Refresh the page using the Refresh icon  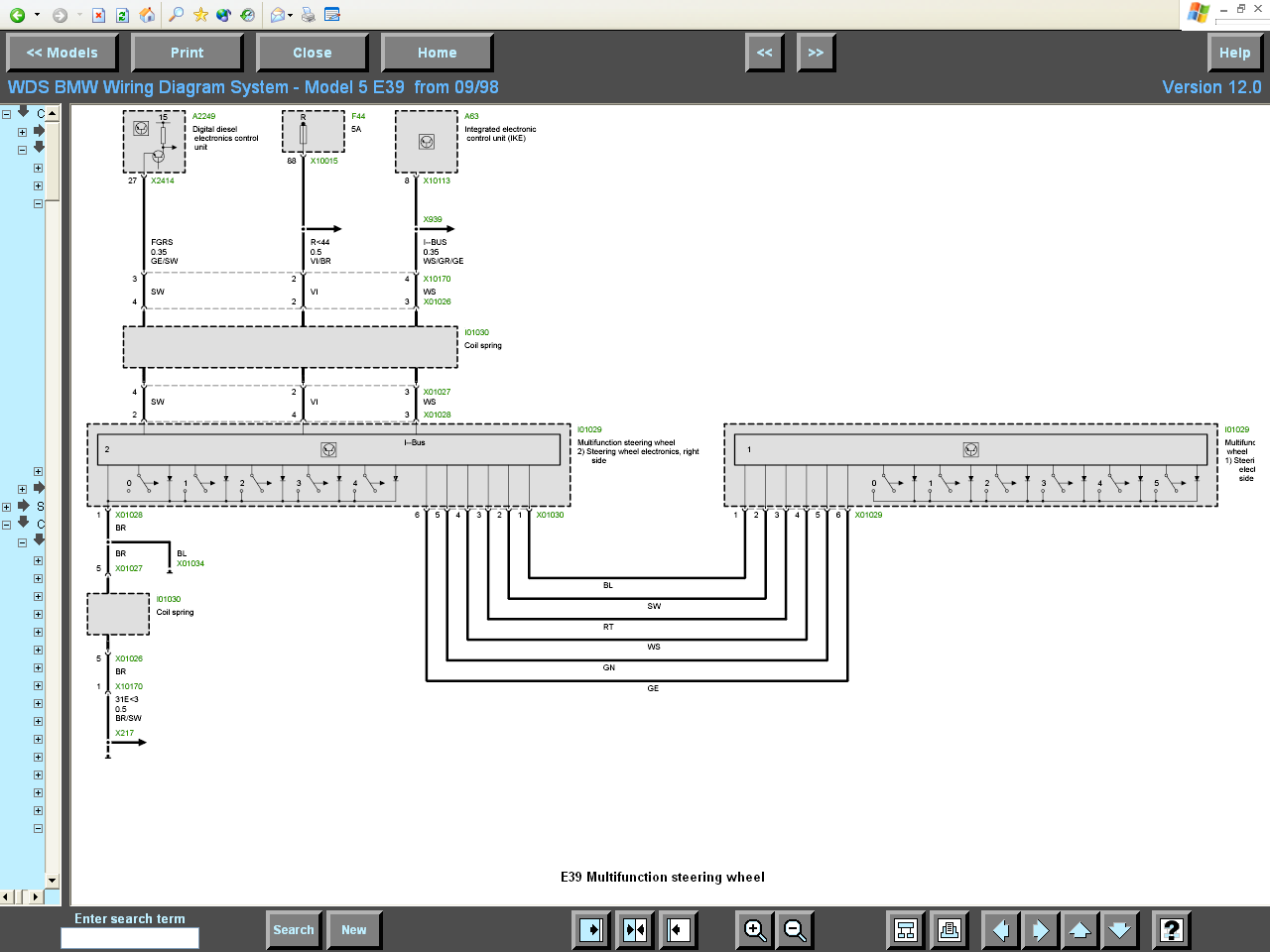click(122, 15)
